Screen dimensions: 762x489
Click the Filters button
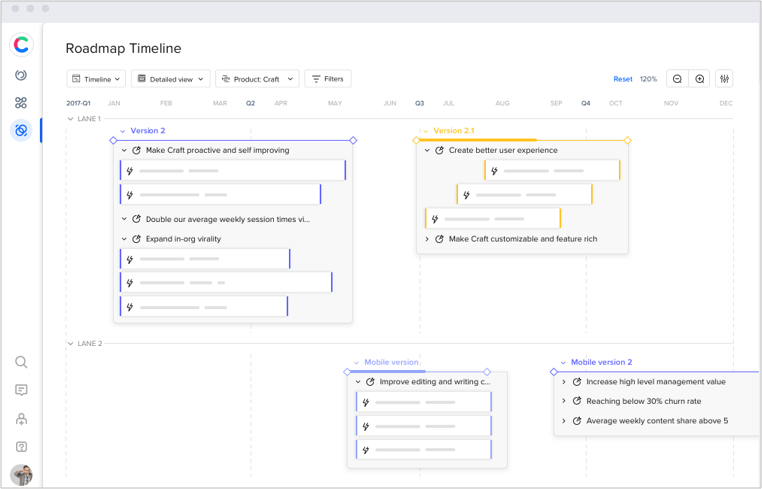click(328, 79)
